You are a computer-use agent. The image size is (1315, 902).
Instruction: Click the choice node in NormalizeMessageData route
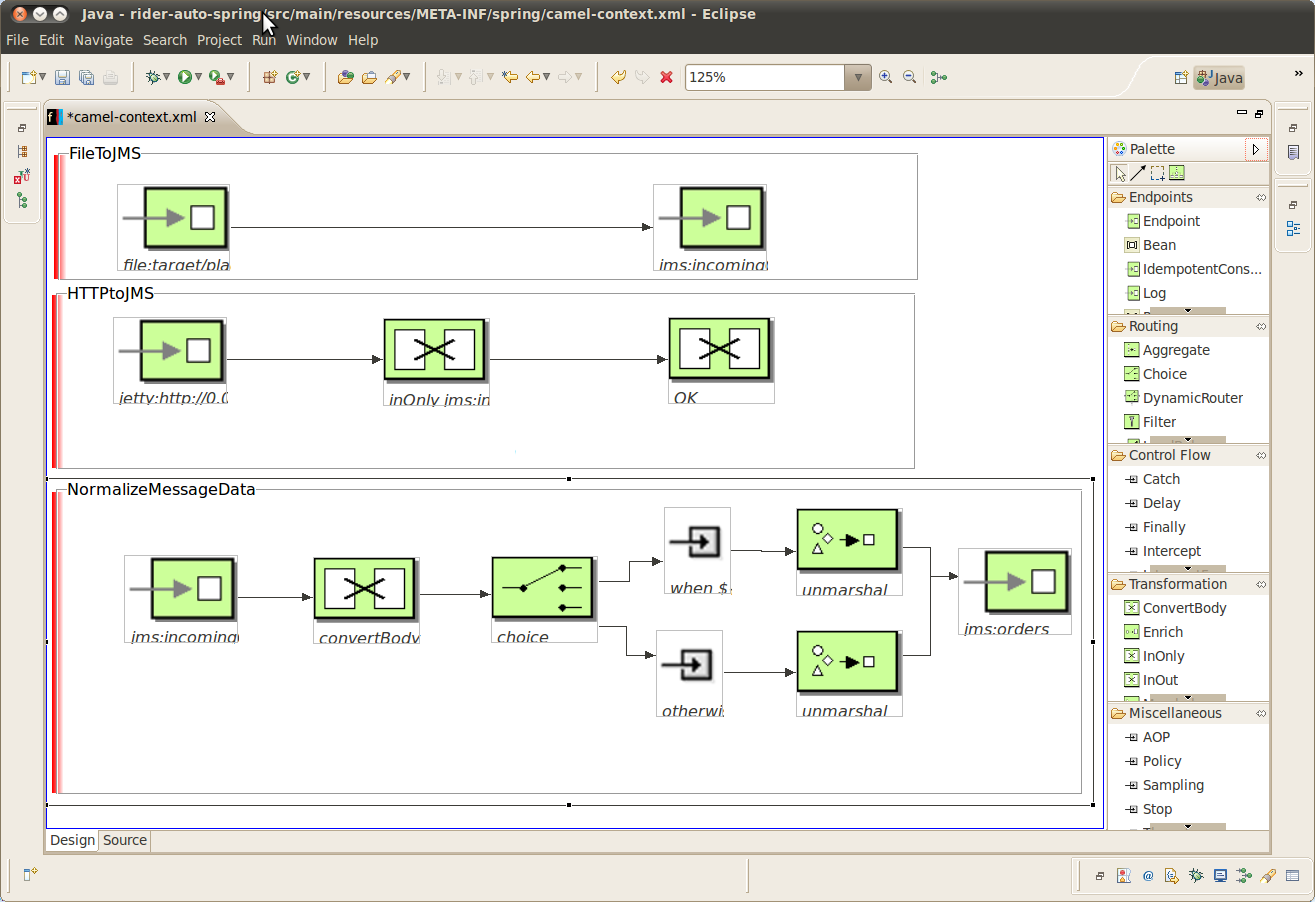click(x=544, y=589)
